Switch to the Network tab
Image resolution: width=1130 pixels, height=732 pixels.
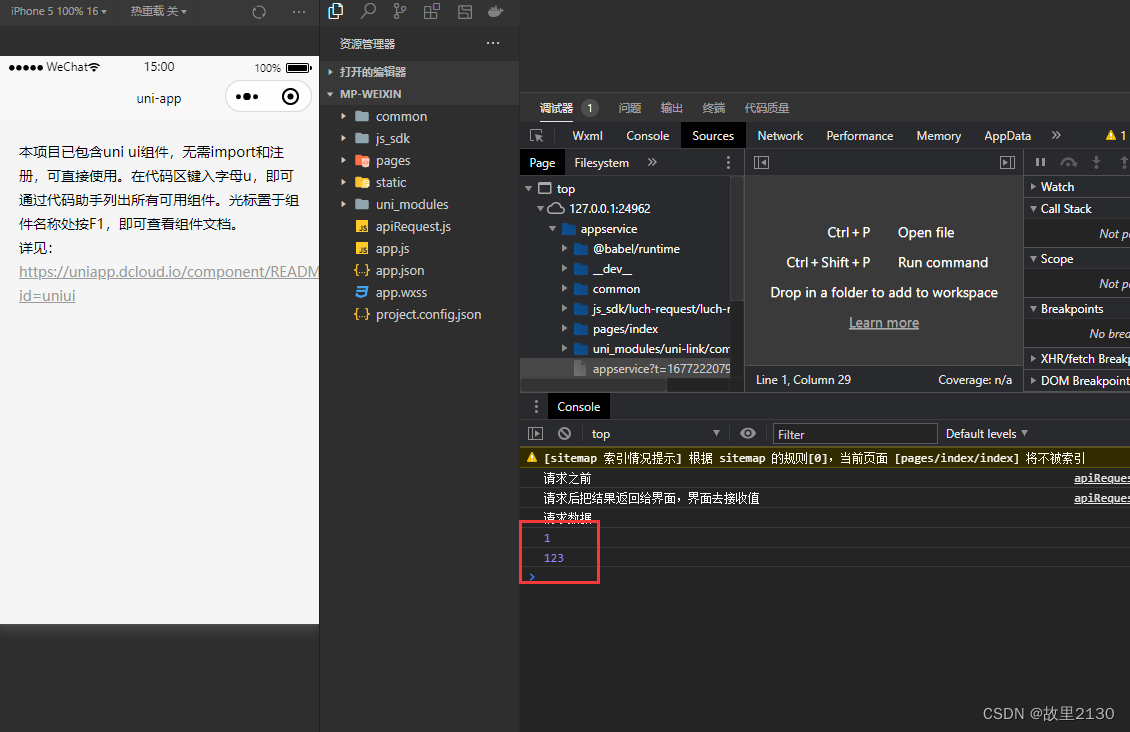click(780, 135)
